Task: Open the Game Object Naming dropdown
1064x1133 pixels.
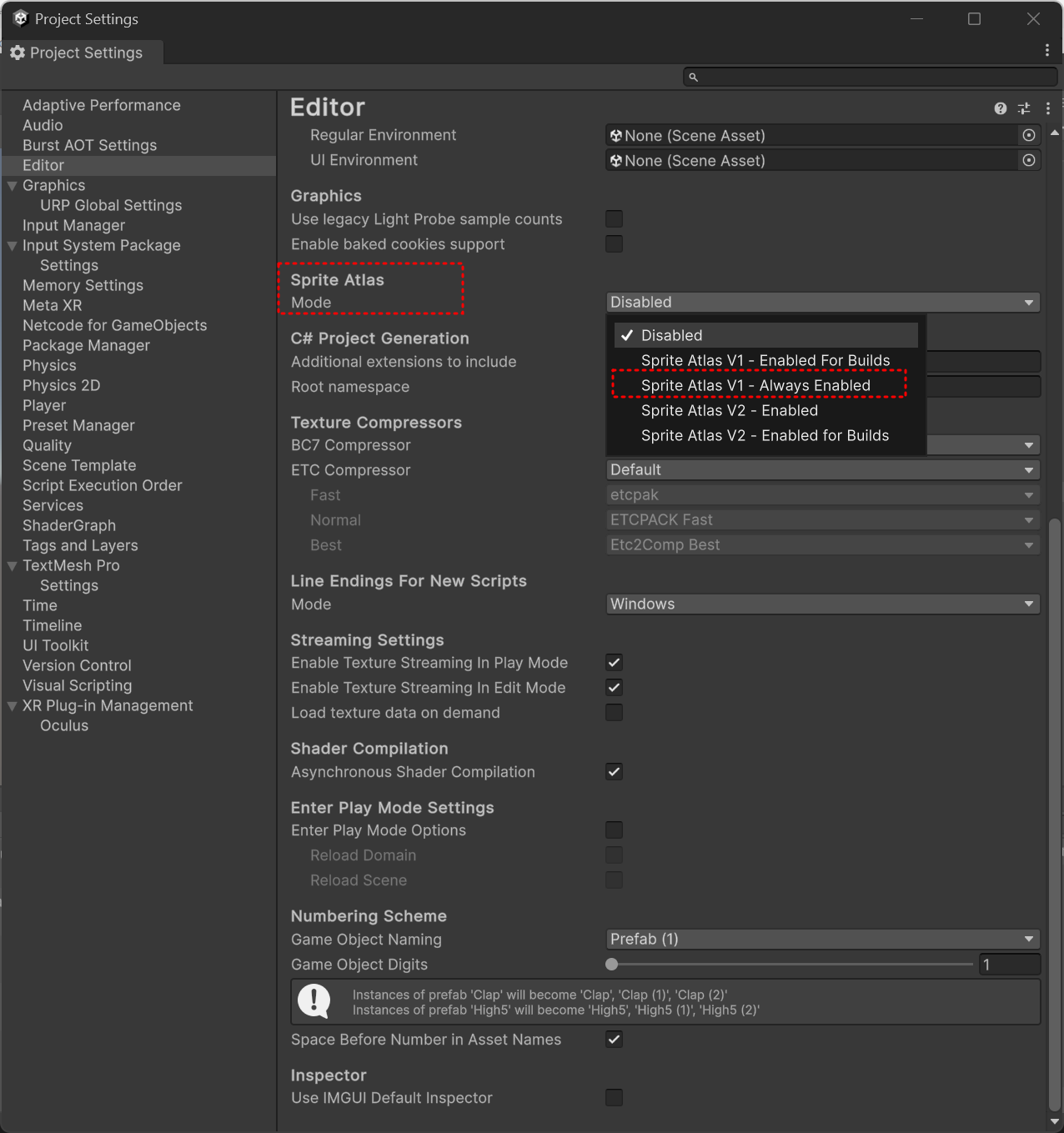Action: [x=823, y=939]
